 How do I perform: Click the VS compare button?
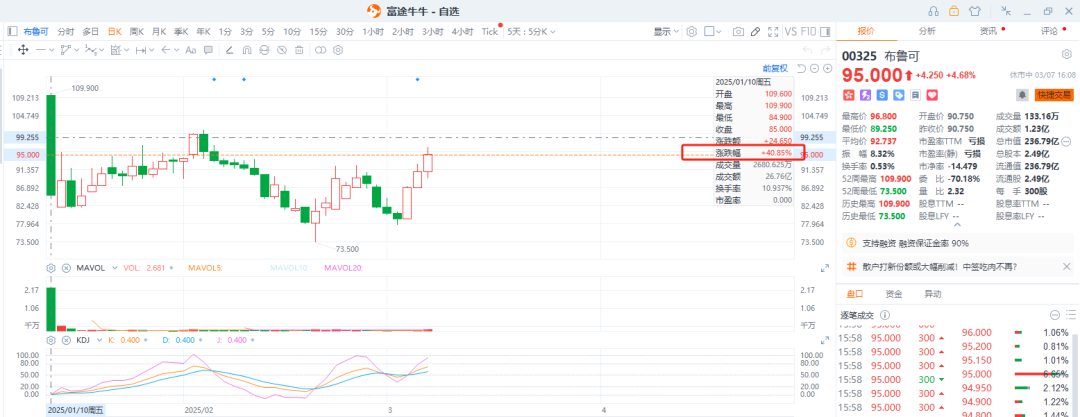(x=791, y=31)
